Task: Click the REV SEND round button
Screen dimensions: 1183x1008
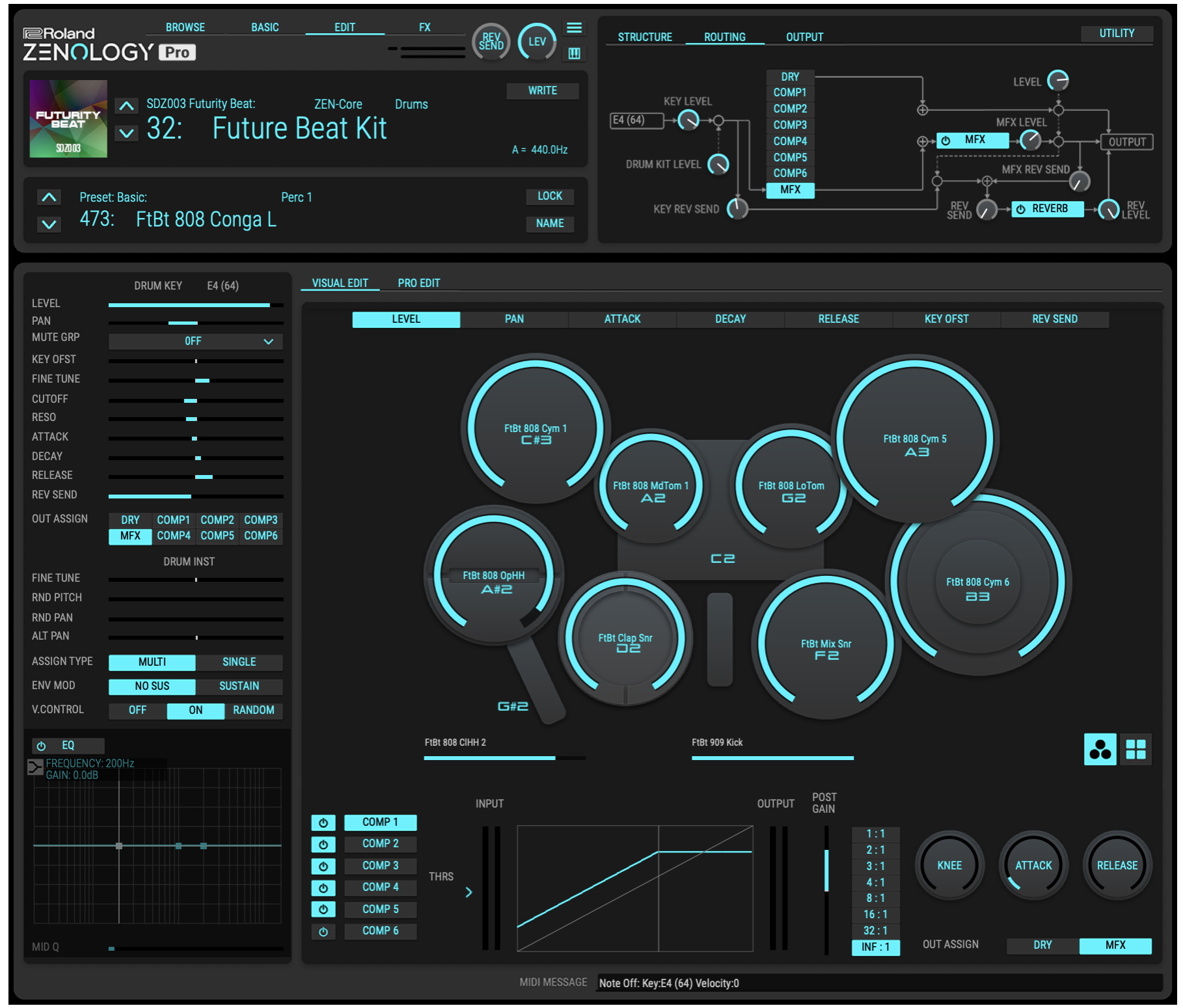Action: click(x=491, y=42)
